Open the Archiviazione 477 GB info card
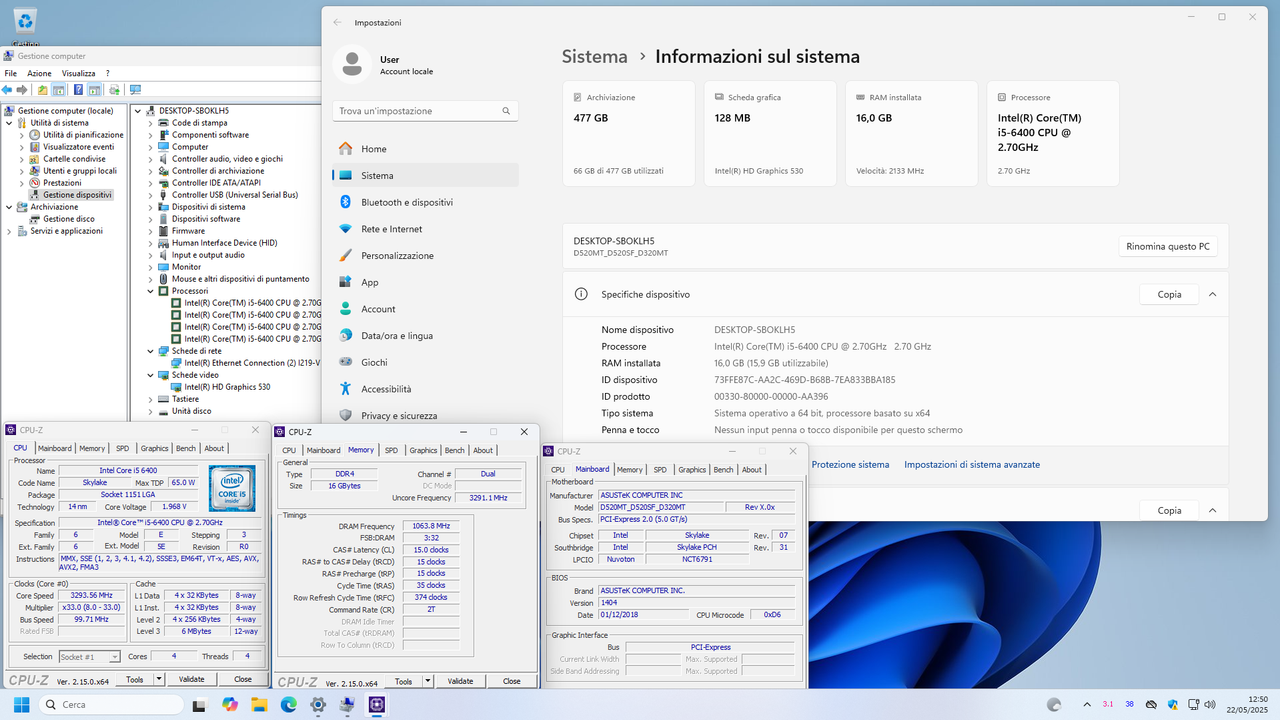Screen dimensions: 1280x720 (x=629, y=134)
